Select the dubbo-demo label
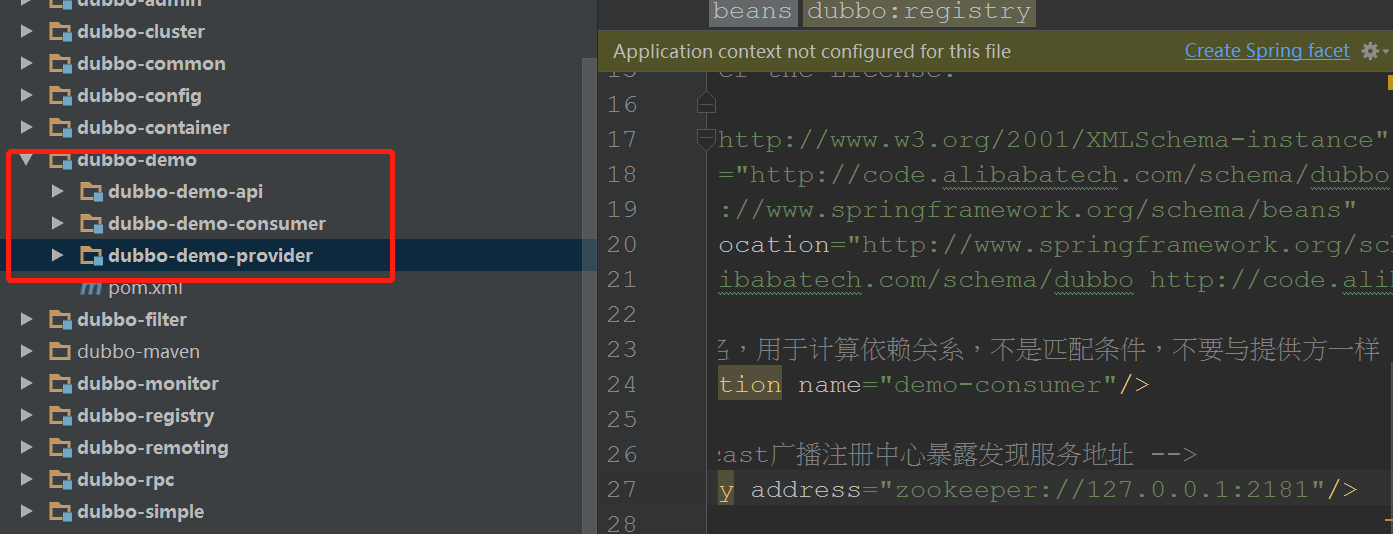Screen dimensions: 1393x534 coord(137,160)
